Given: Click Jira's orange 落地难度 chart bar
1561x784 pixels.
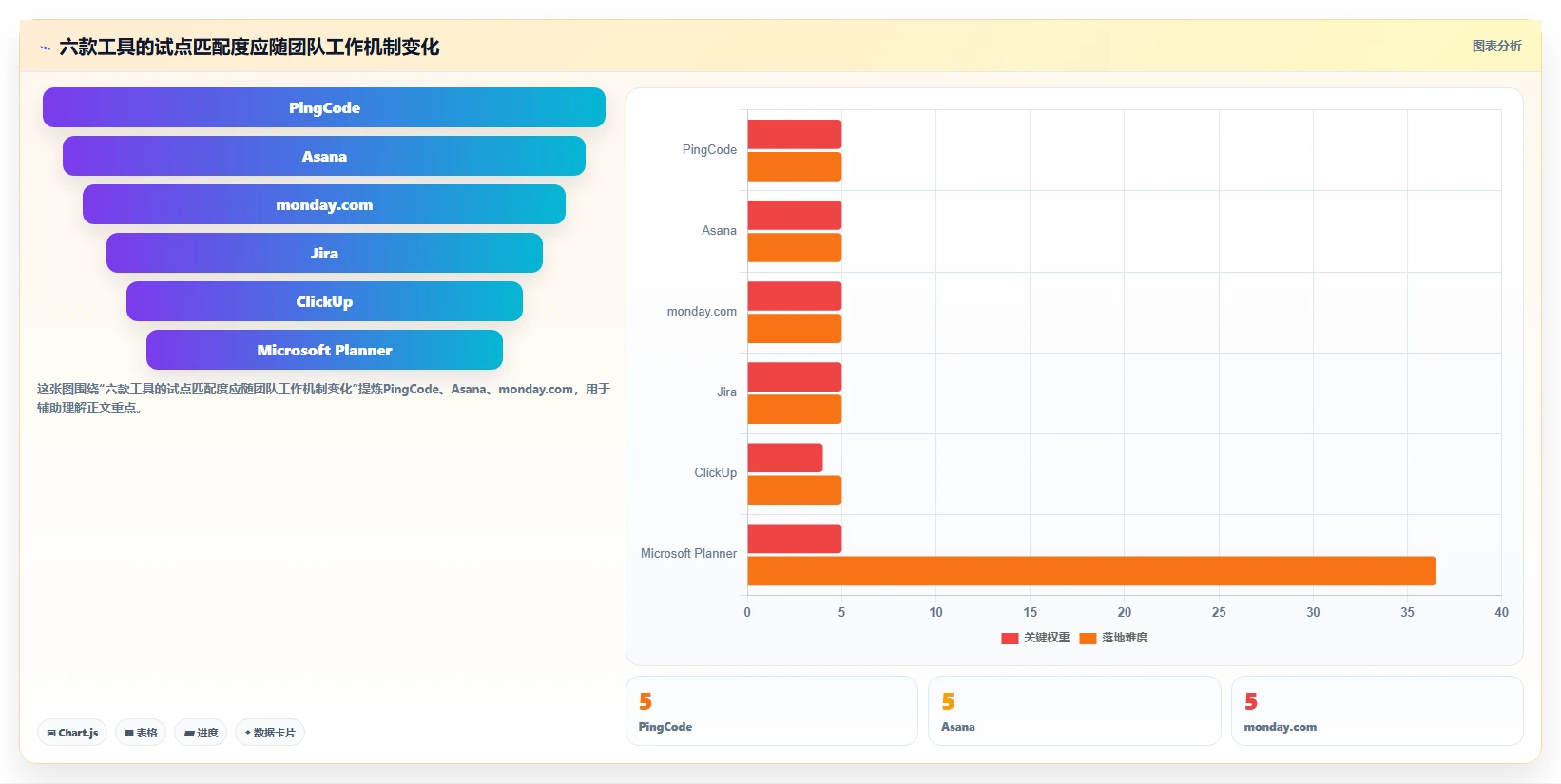Looking at the screenshot, I should pyautogui.click(x=795, y=409).
